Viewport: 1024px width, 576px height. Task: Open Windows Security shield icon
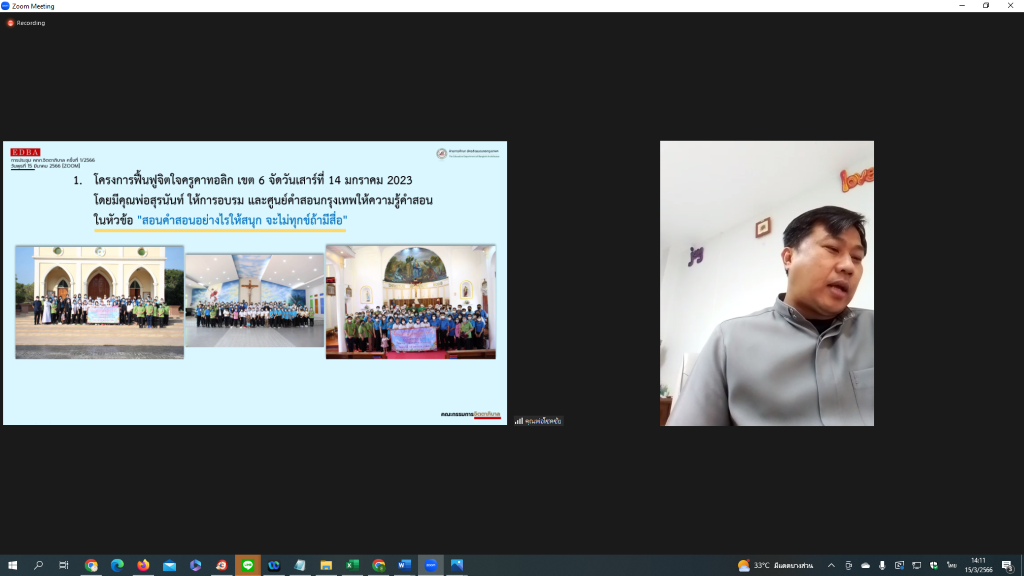click(x=934, y=566)
